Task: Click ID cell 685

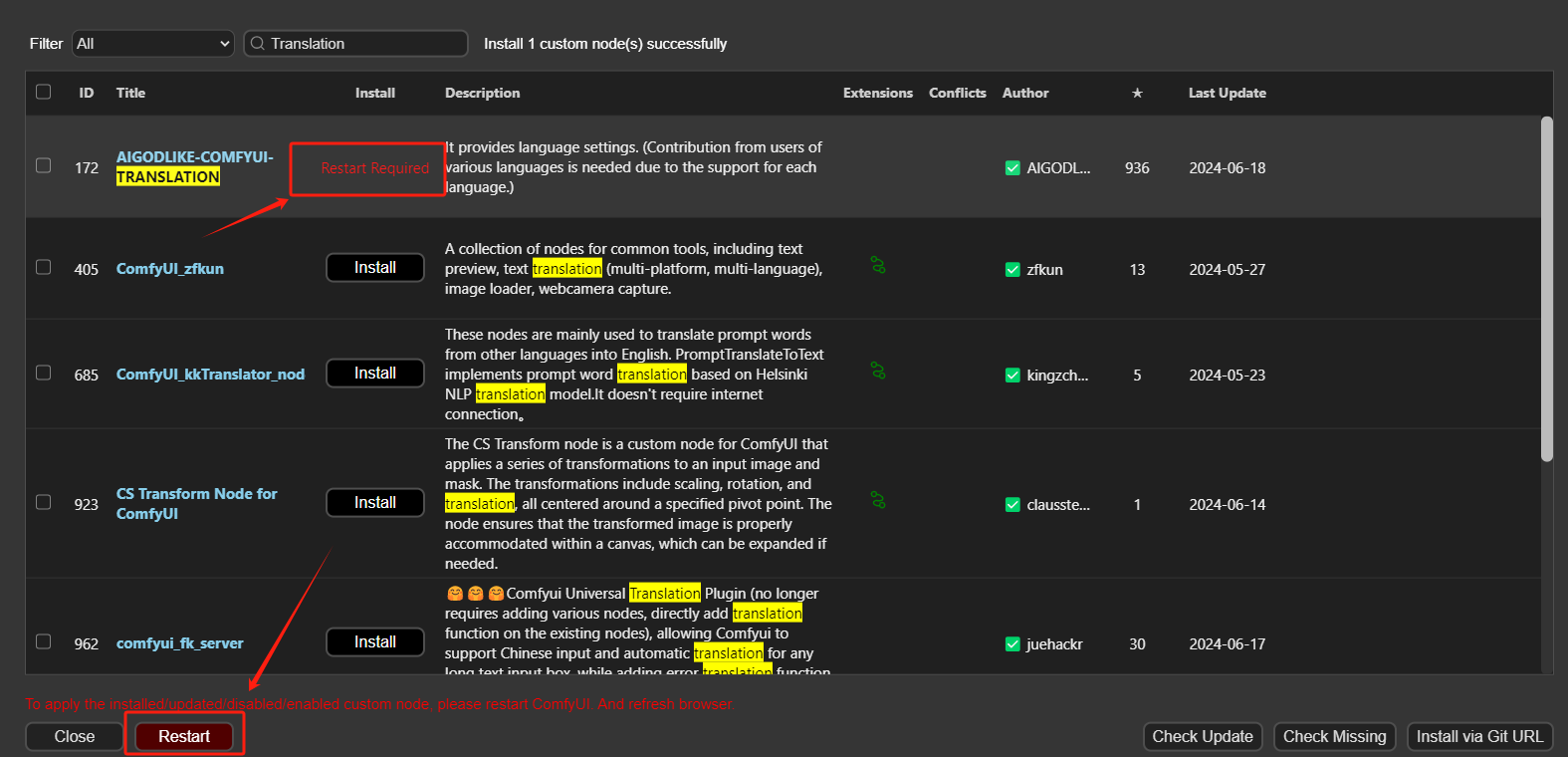Action: pyautogui.click(x=87, y=376)
